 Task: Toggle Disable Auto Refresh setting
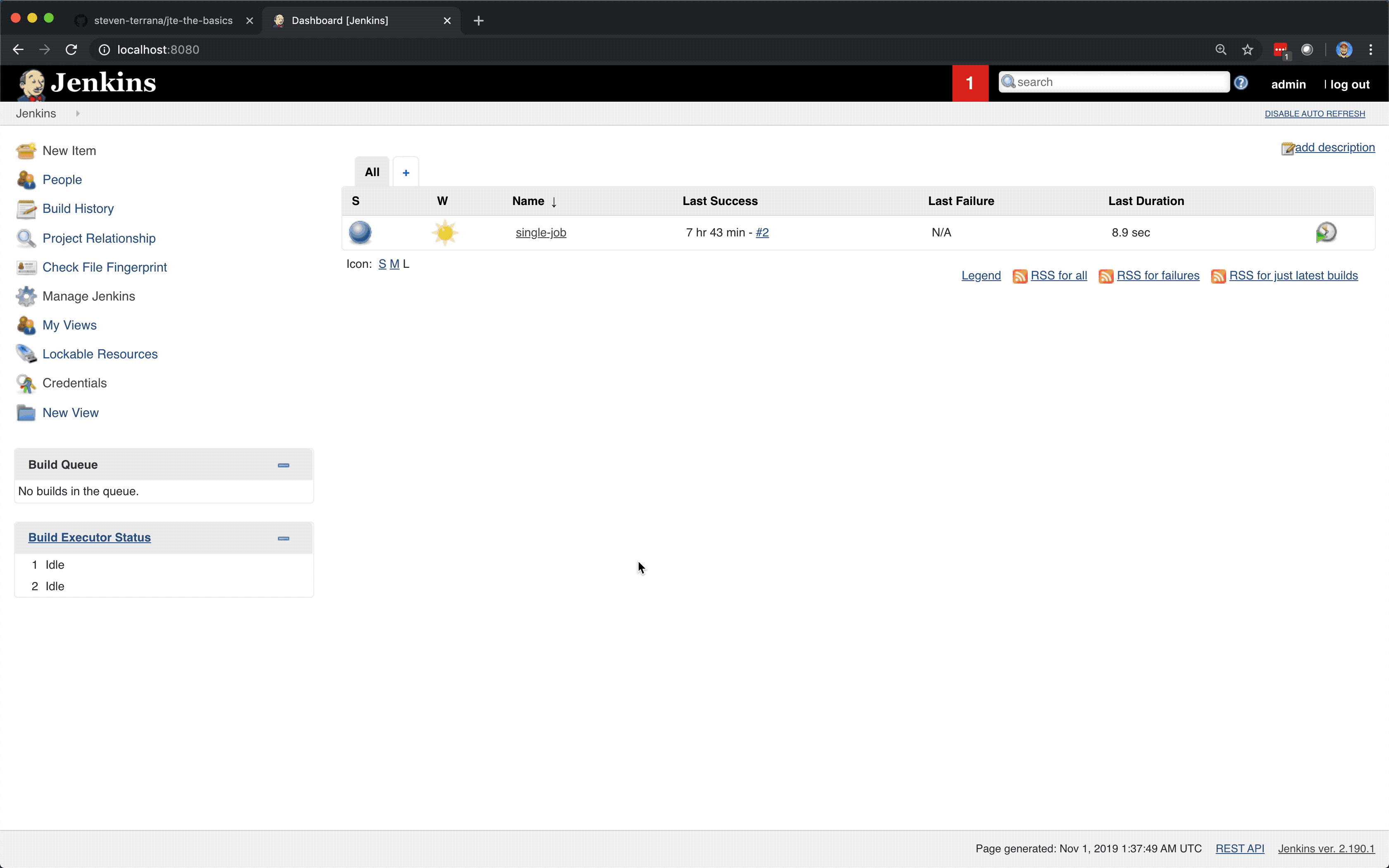click(x=1315, y=113)
